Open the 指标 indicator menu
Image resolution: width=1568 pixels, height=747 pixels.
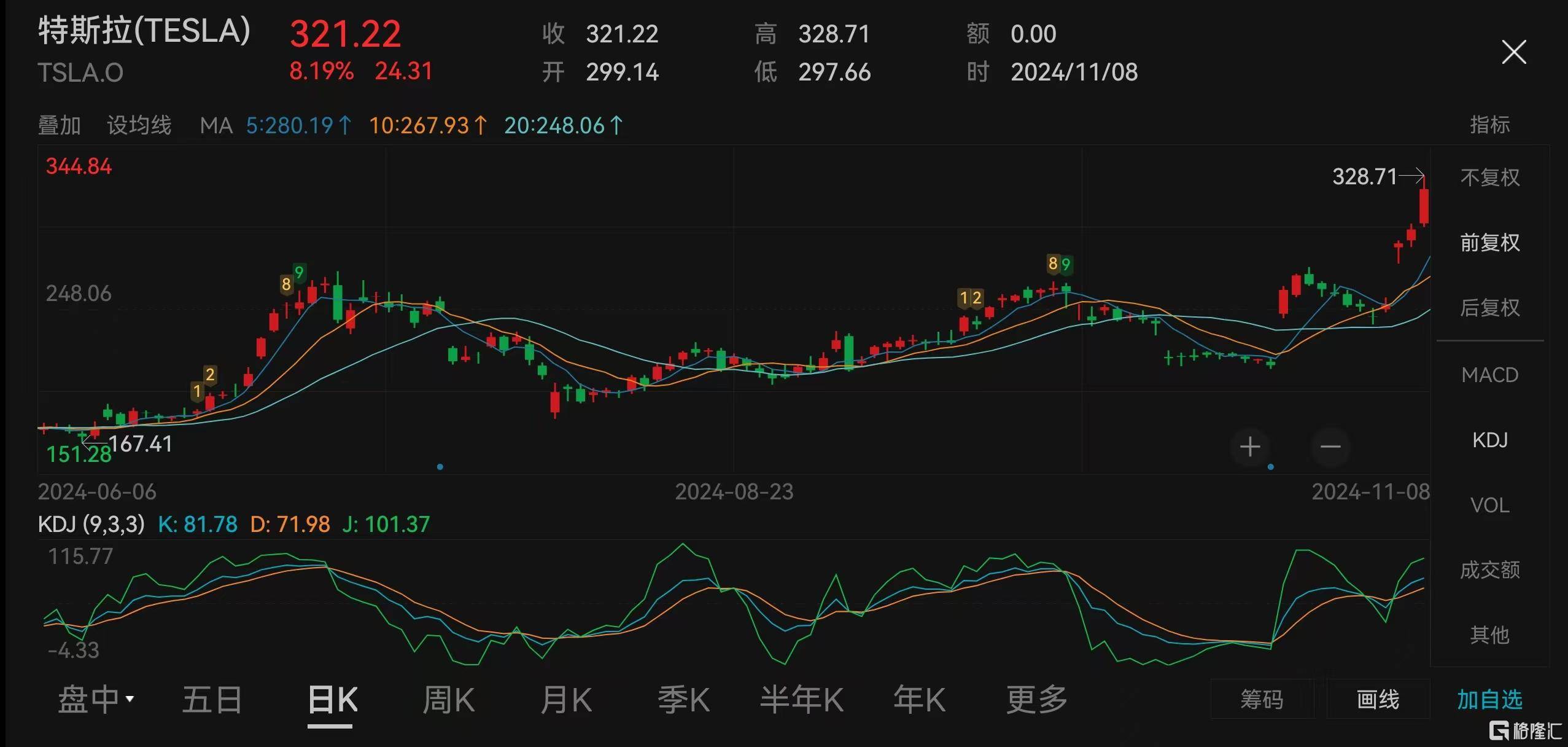pos(1491,125)
